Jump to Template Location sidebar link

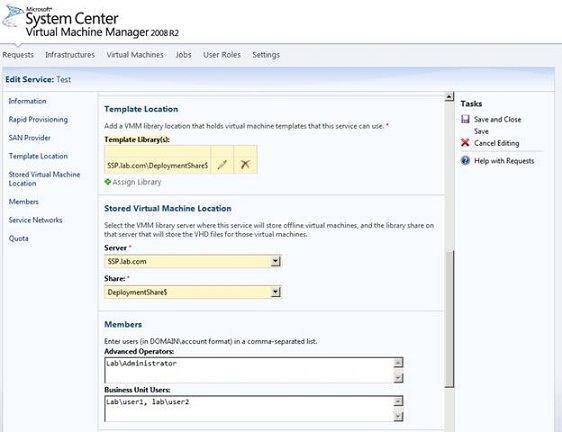pos(38,156)
